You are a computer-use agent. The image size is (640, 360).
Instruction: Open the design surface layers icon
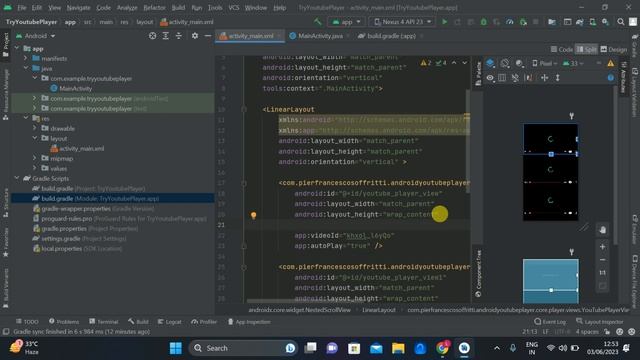(490, 63)
